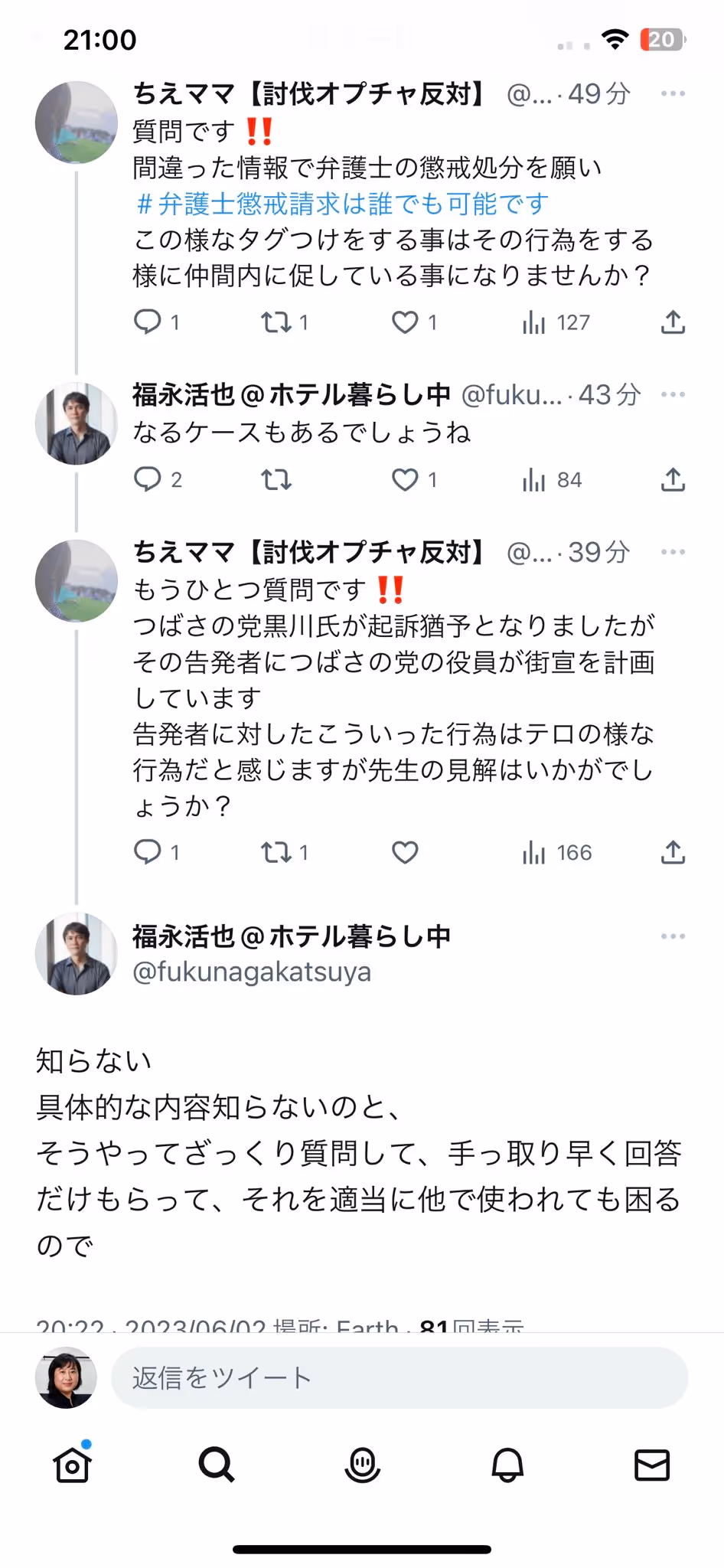
Task: Like the 39分 tweet with 166 views
Action: pos(405,852)
